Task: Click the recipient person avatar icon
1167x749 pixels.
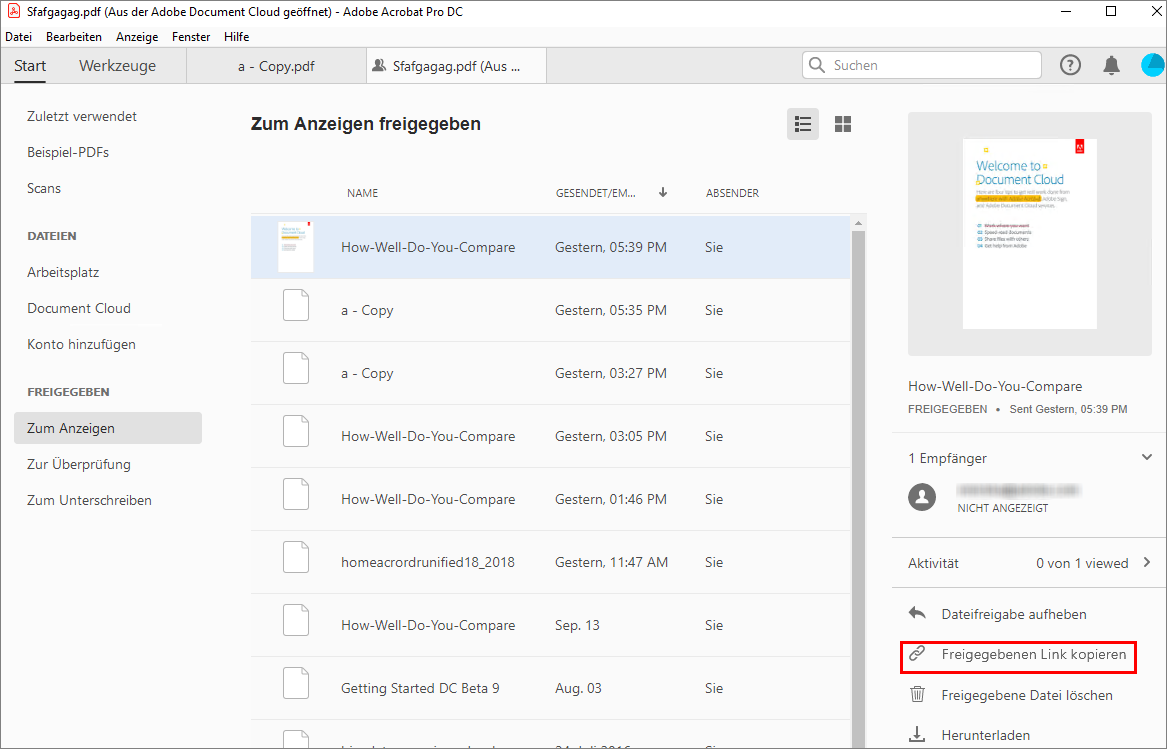Action: [922, 497]
